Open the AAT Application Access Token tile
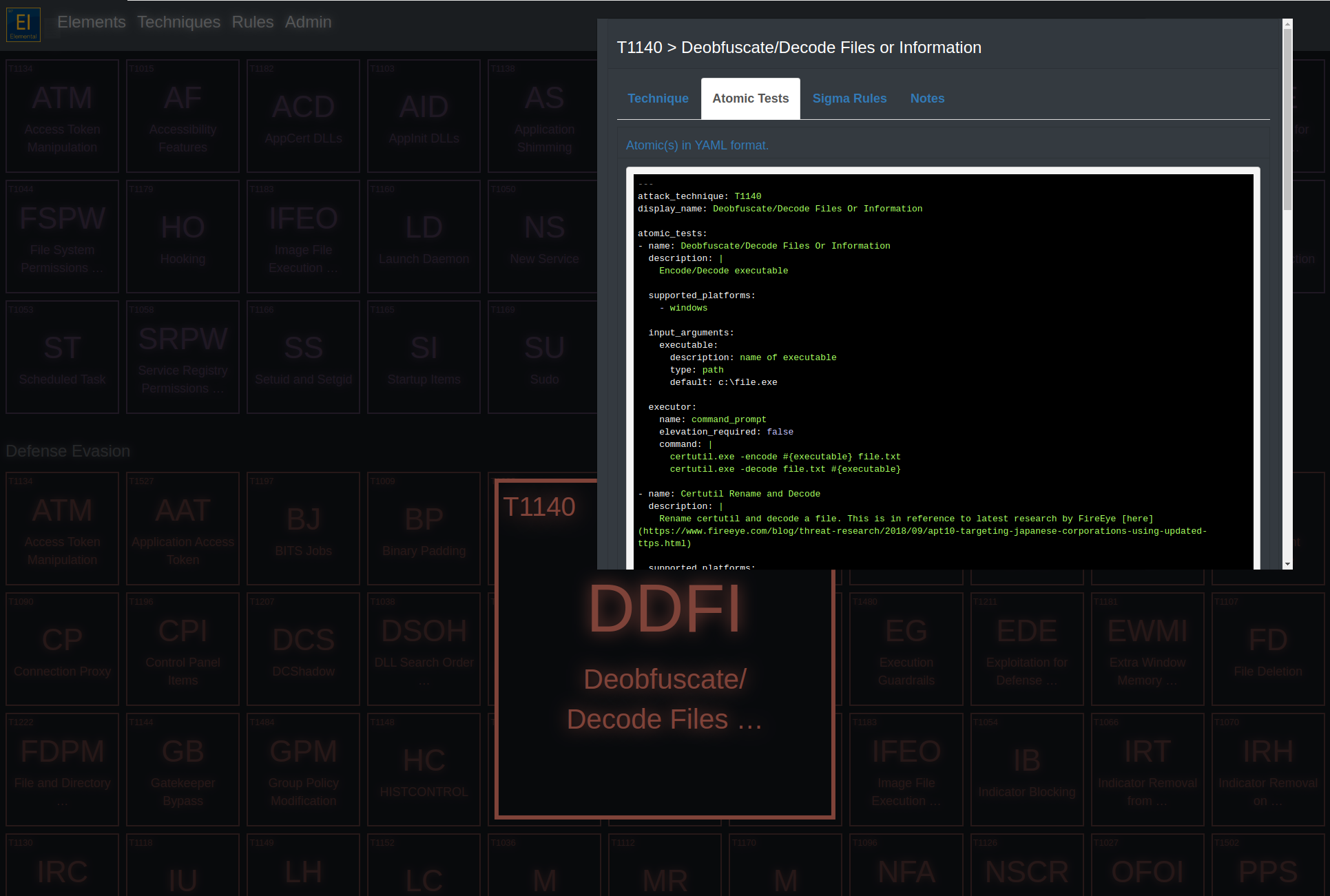The height and width of the screenshot is (896, 1330). pyautogui.click(x=183, y=528)
